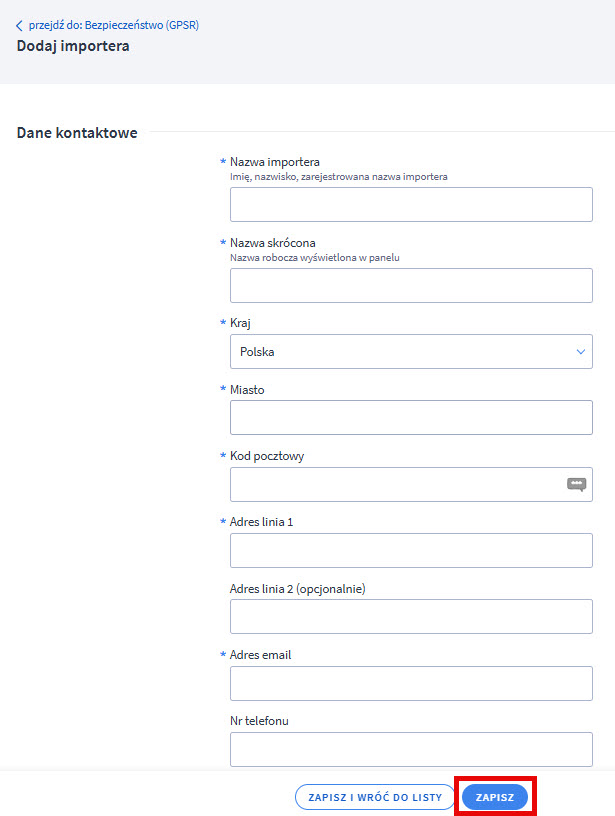615x816 pixels.
Task: Click the Nr telefonu input field
Action: [411, 749]
